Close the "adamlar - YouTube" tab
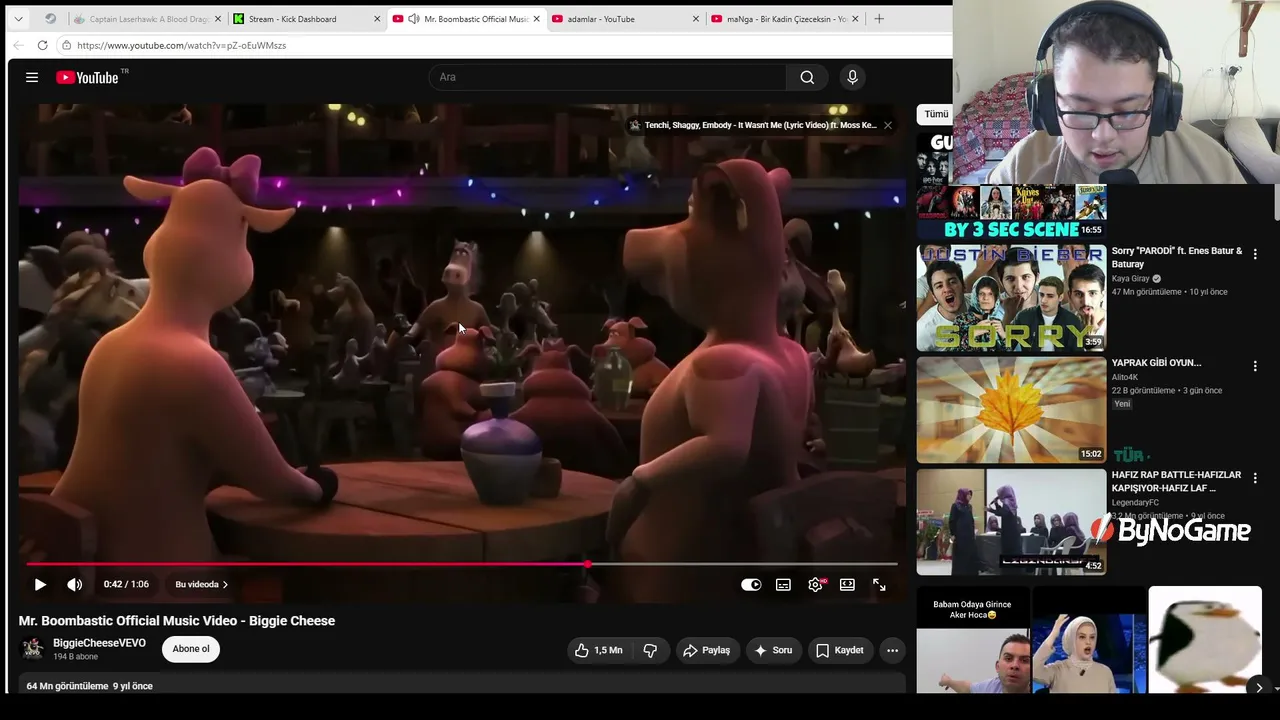This screenshot has height=720, width=1280. pos(696,19)
